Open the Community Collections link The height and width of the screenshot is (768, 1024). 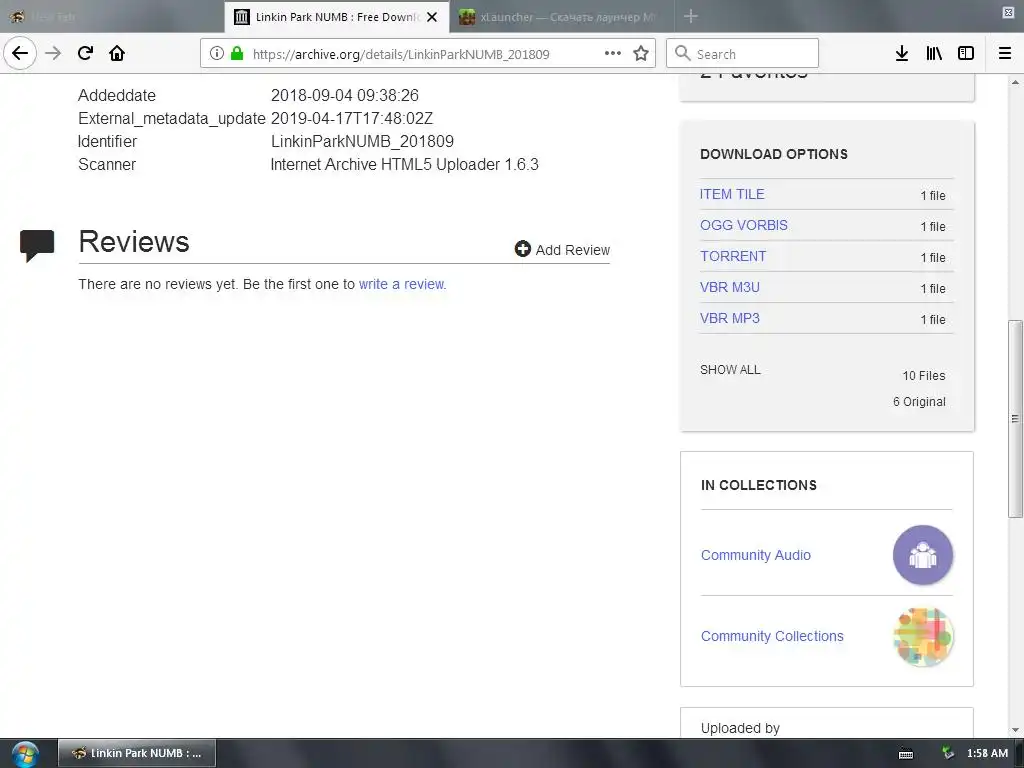point(772,636)
